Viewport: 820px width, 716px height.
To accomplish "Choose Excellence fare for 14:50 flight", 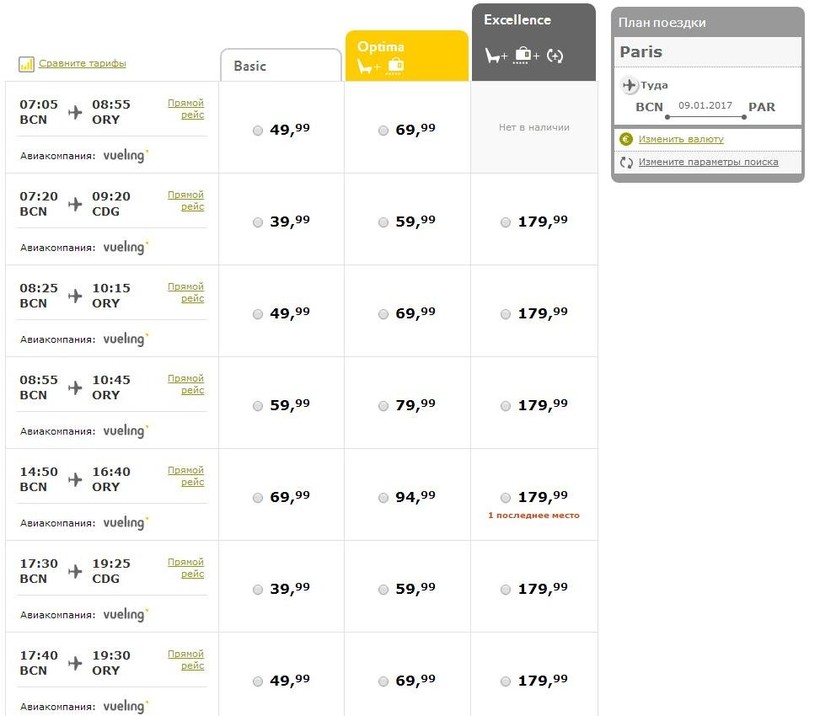I will 506,497.
